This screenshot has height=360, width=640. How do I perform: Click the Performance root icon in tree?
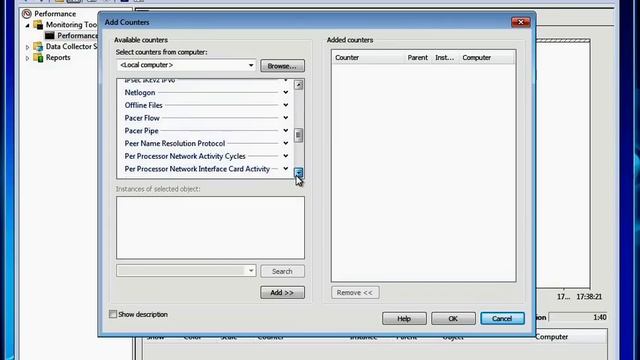coord(27,13)
